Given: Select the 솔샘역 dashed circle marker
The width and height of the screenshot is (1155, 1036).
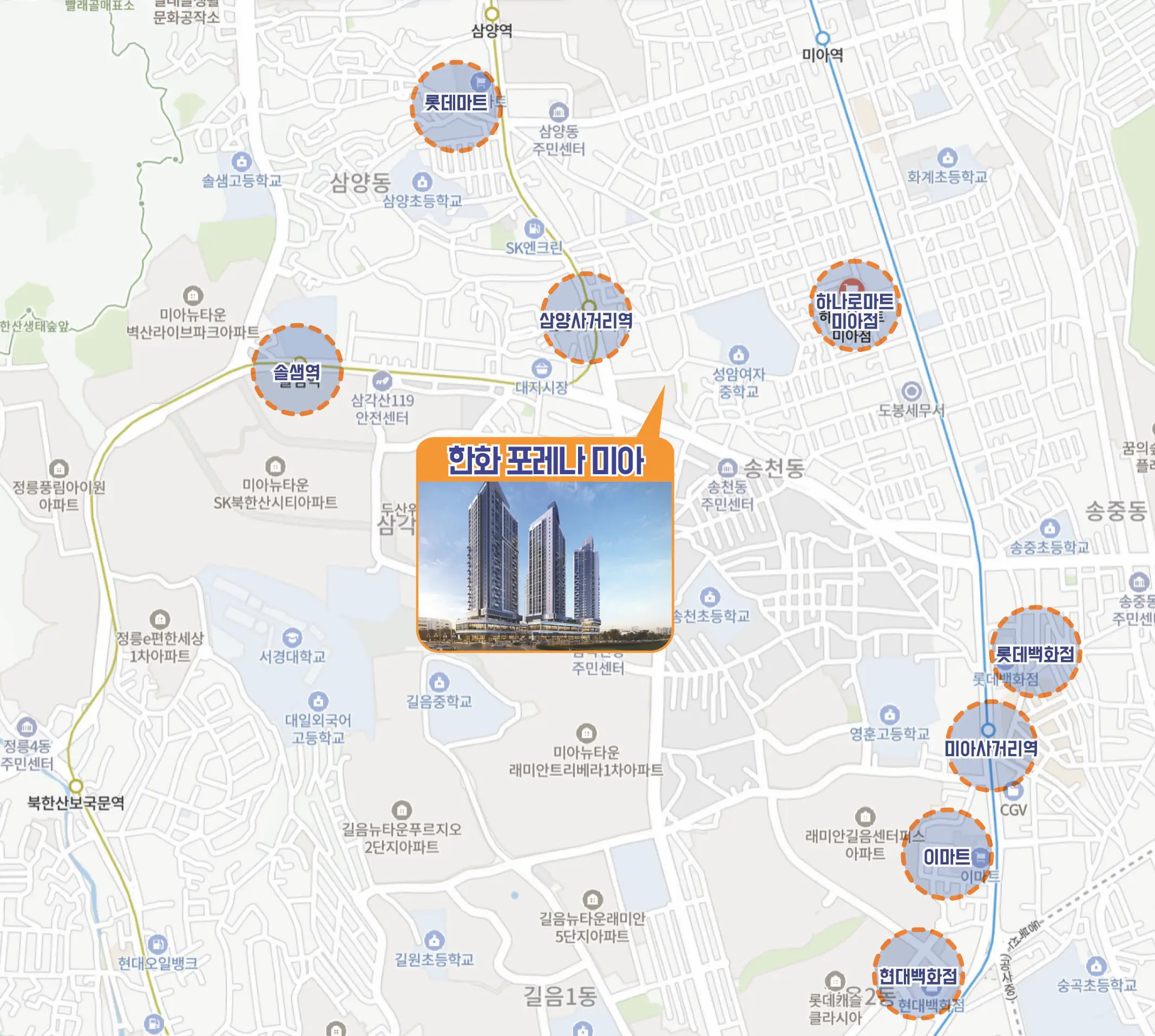Looking at the screenshot, I should coord(297,370).
